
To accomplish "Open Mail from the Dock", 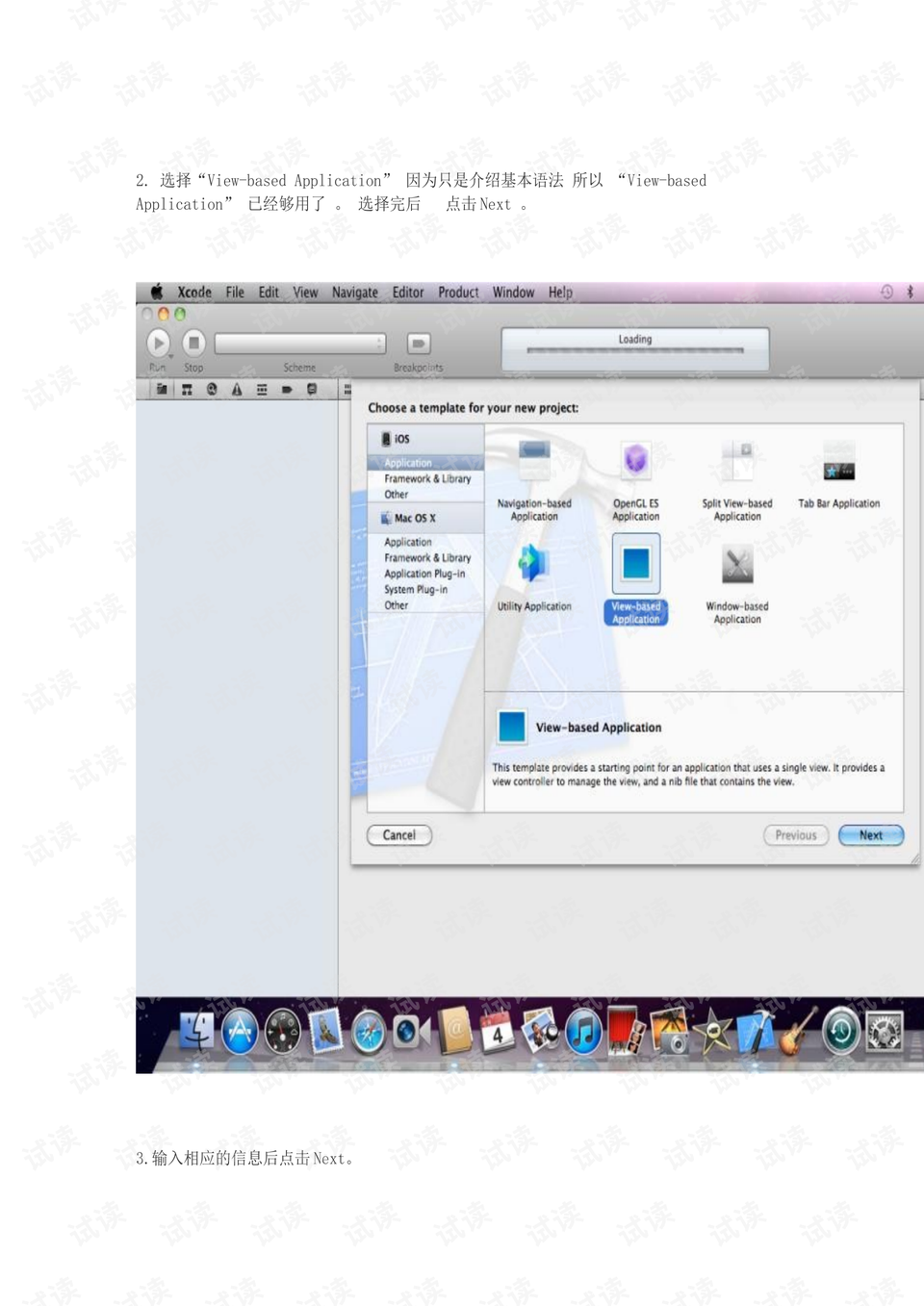I will [325, 1030].
